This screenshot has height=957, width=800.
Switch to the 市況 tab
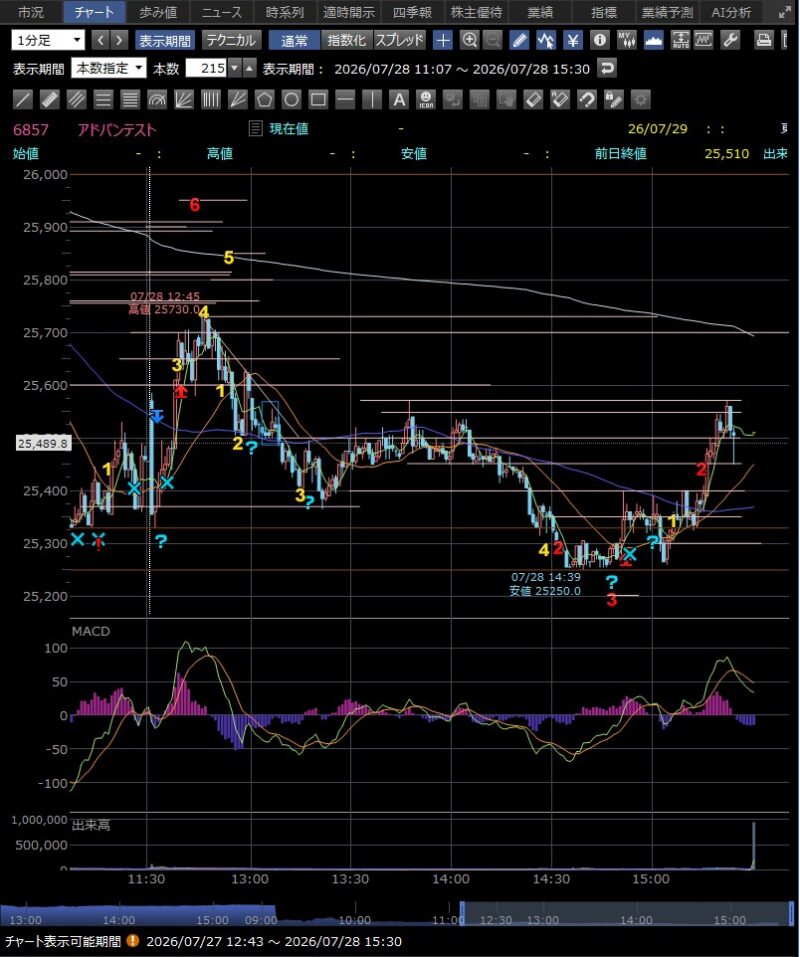[31, 12]
